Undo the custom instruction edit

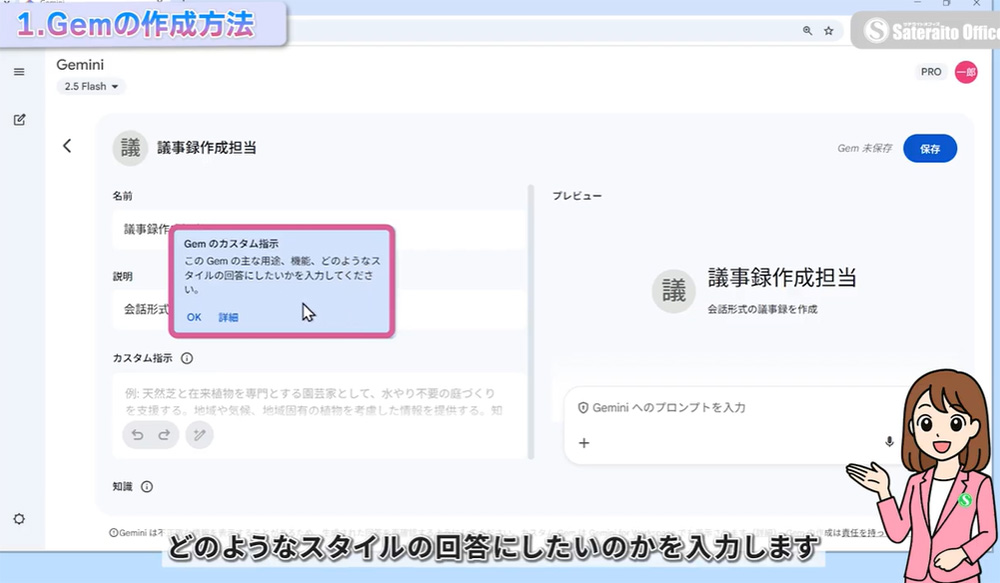(x=137, y=435)
